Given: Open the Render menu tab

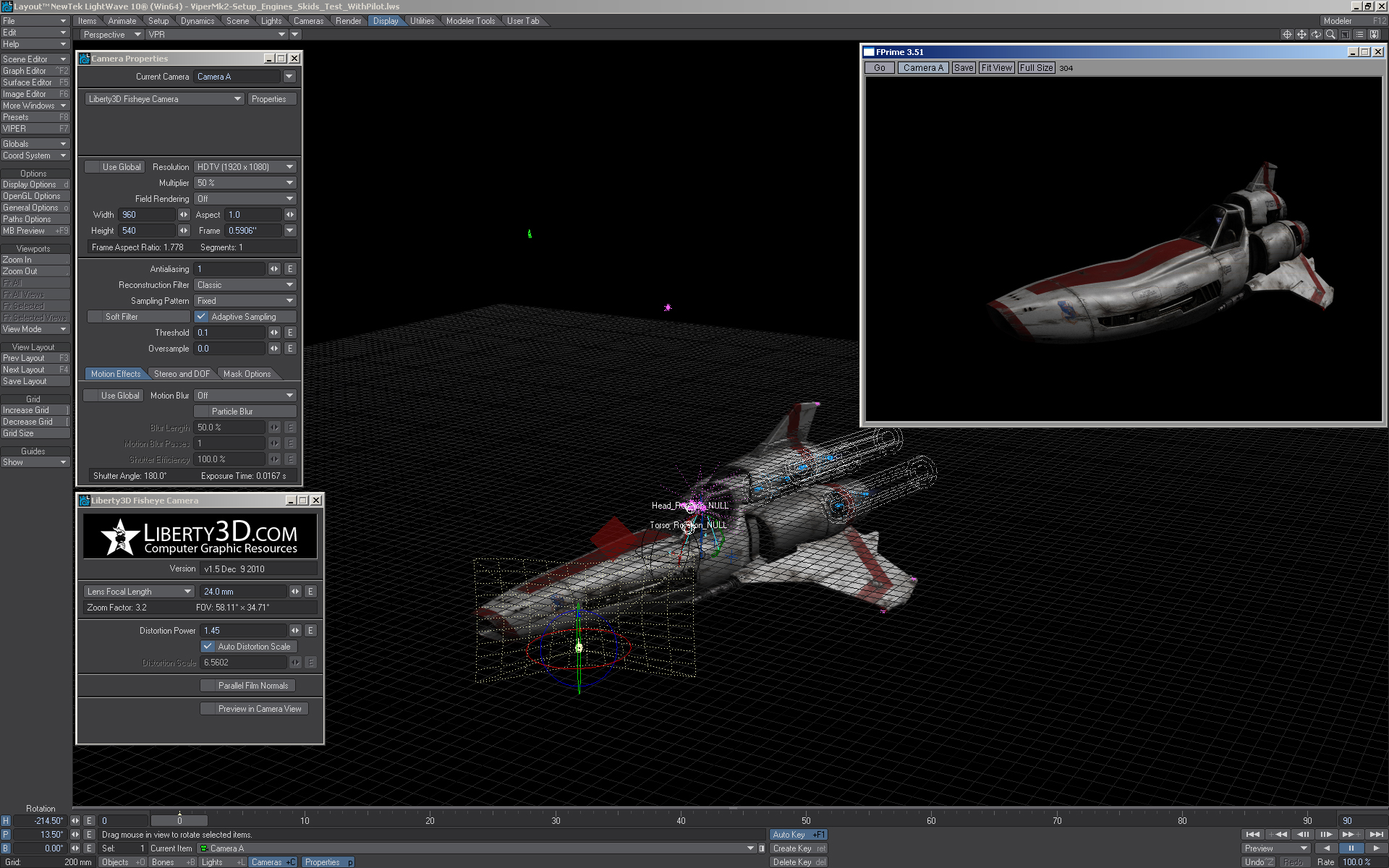Looking at the screenshot, I should [x=348, y=21].
